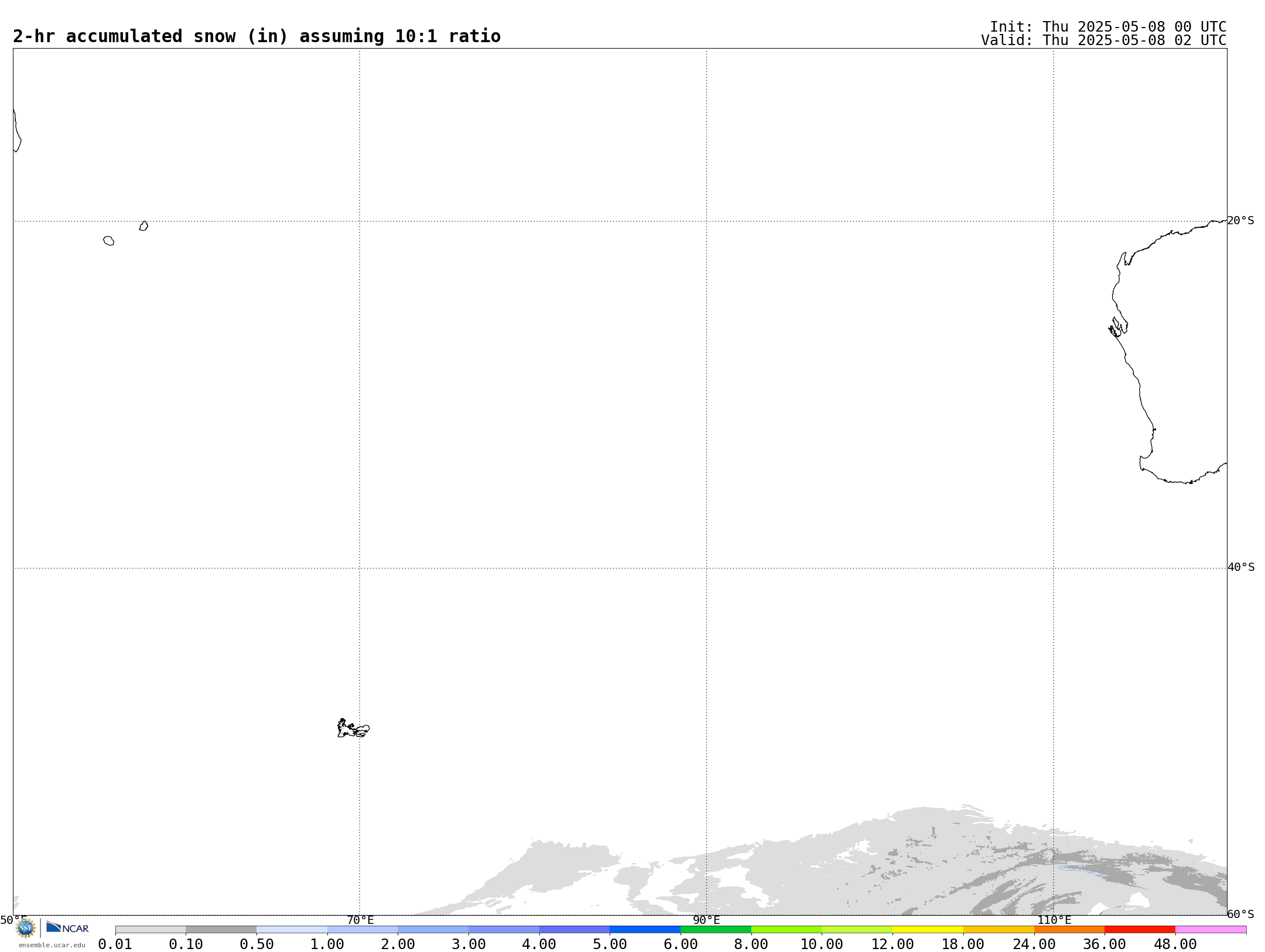Click the 20°S latitude label

click(x=1240, y=221)
